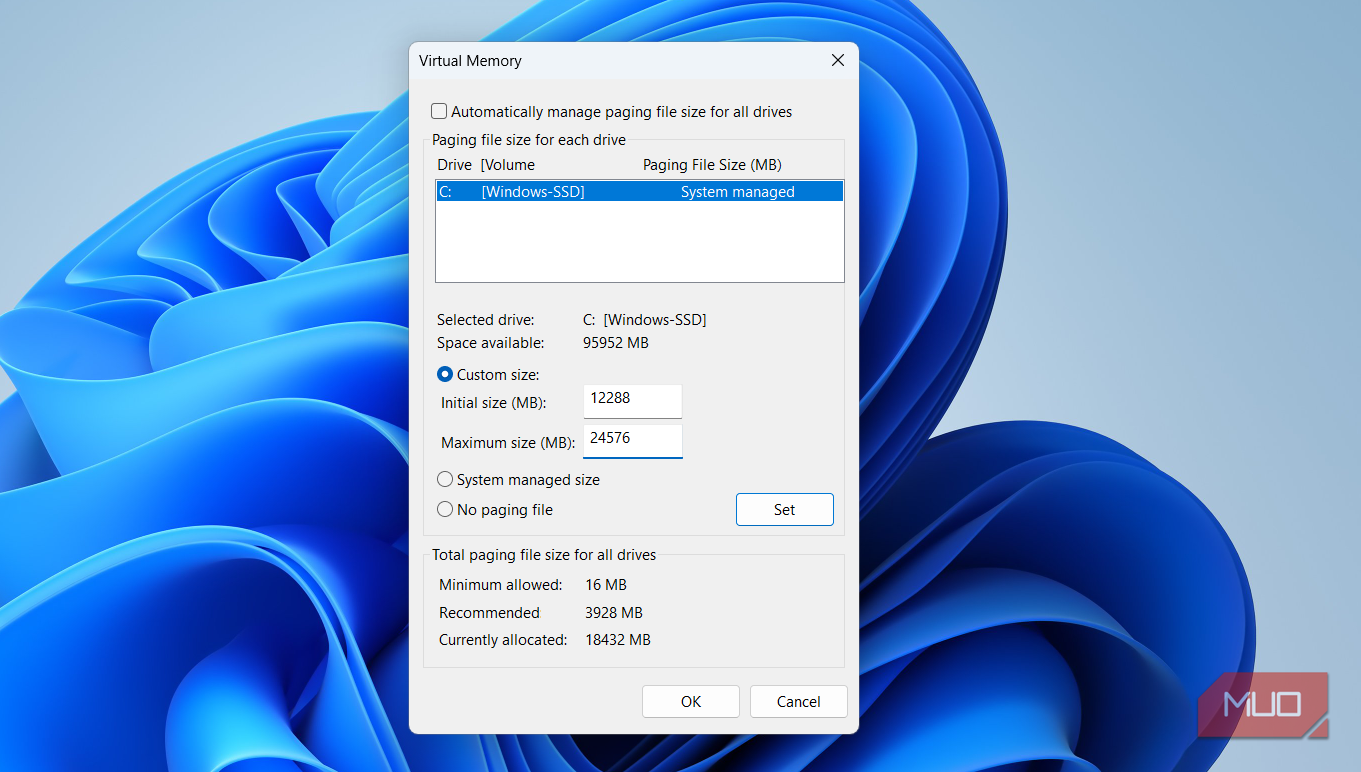
Task: Click the Set button
Action: 785,510
